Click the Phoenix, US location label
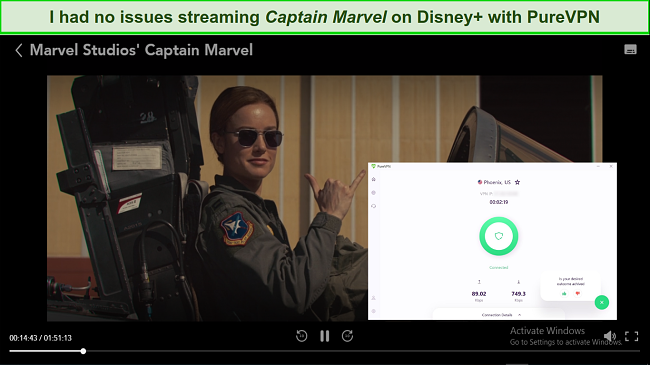650x365 pixels. tap(497, 182)
